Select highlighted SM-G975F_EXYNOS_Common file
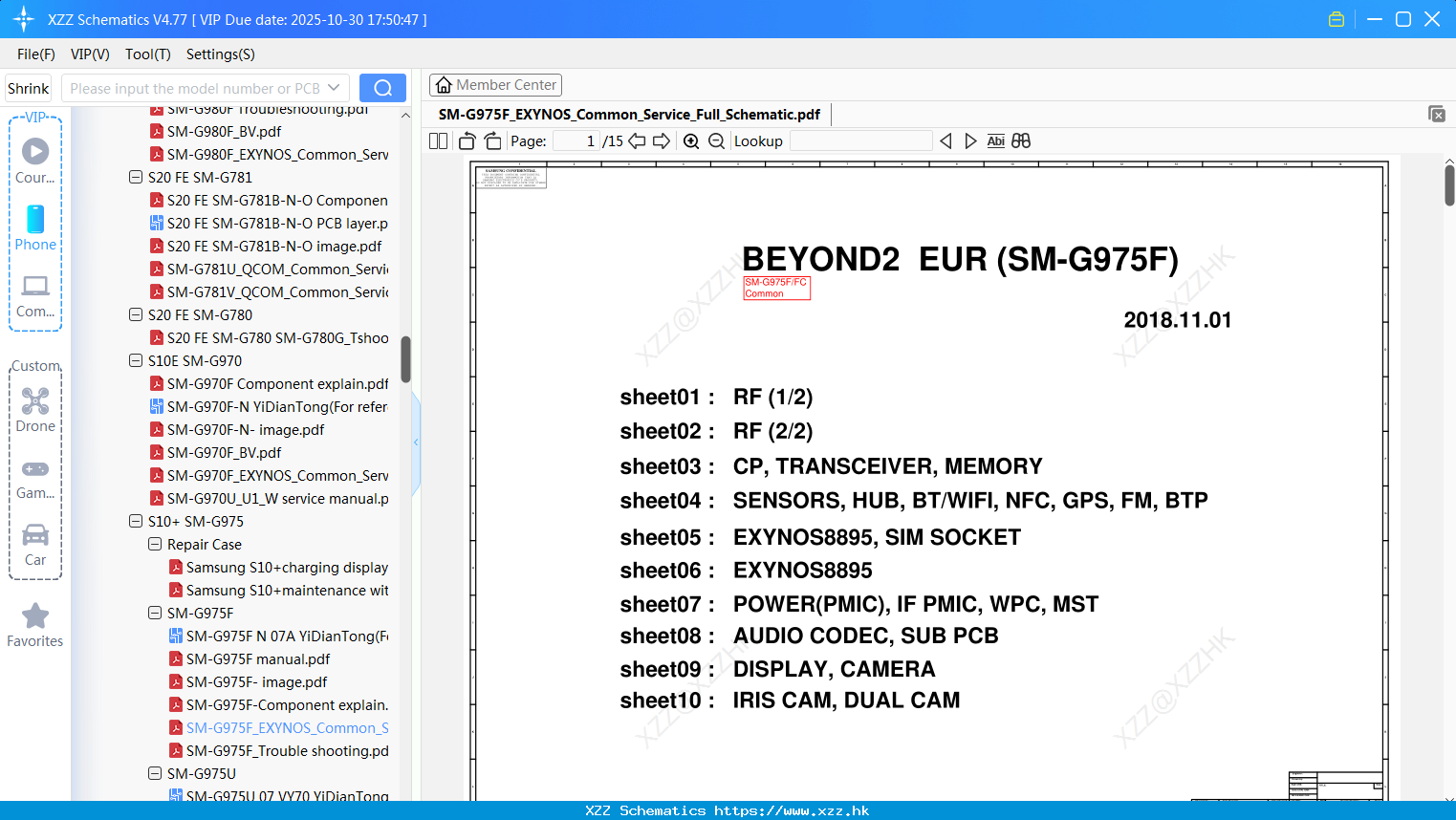Image resolution: width=1456 pixels, height=820 pixels. tap(278, 728)
